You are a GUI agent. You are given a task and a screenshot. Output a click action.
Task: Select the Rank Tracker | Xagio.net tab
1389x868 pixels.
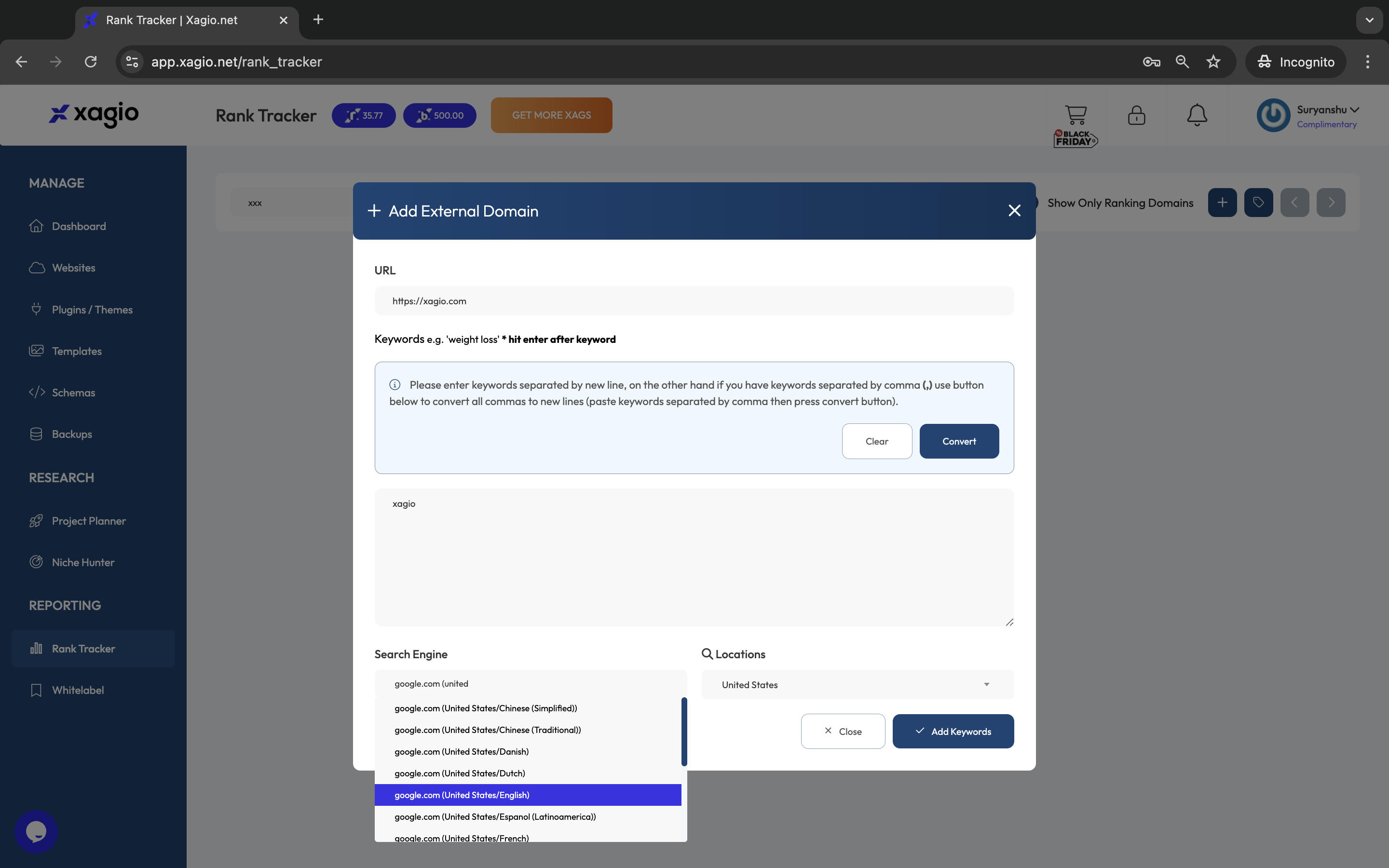(186, 21)
